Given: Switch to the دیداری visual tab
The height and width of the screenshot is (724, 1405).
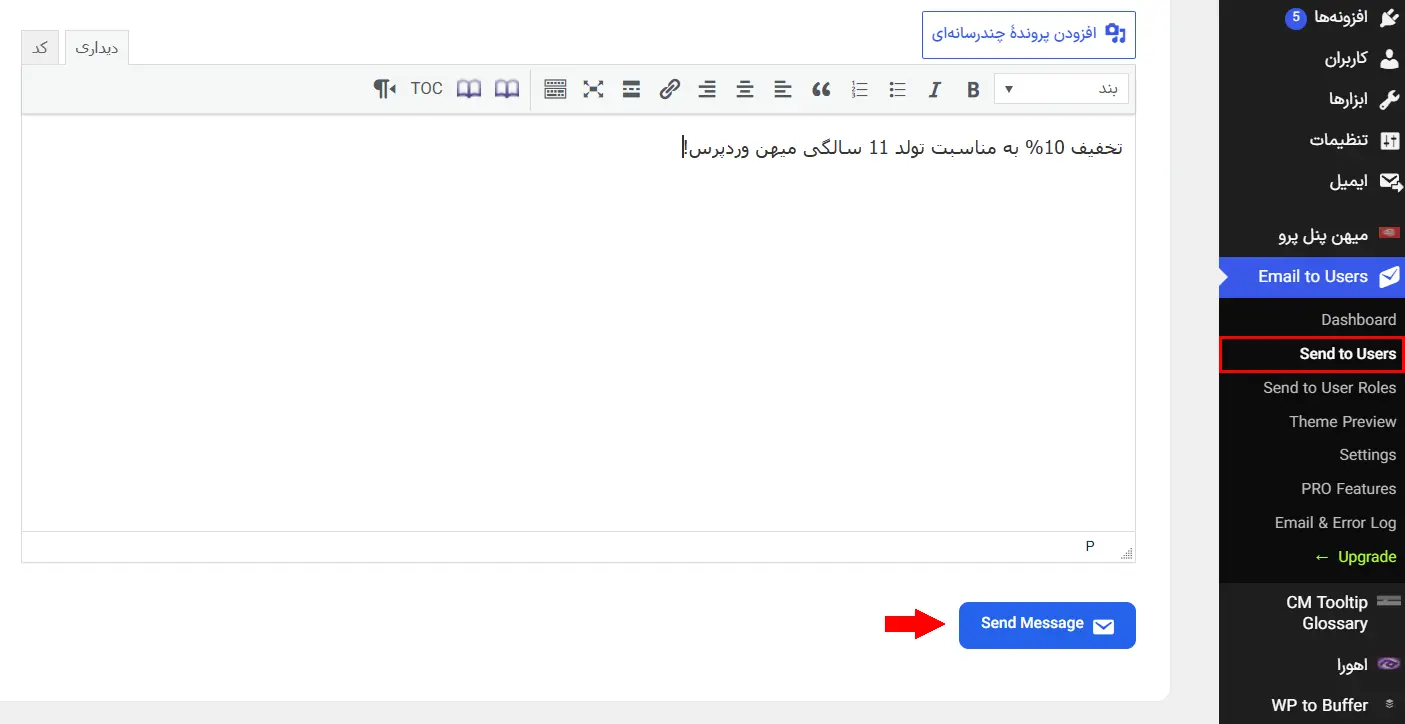Looking at the screenshot, I should pyautogui.click(x=97, y=48).
